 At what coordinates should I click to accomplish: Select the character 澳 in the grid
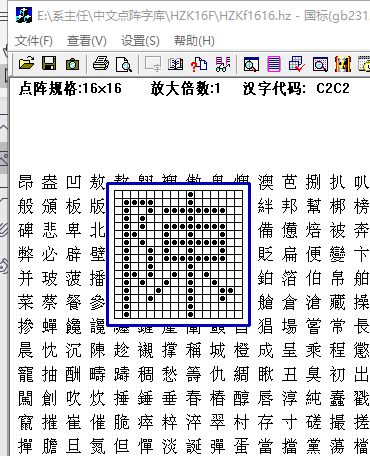(x=266, y=182)
